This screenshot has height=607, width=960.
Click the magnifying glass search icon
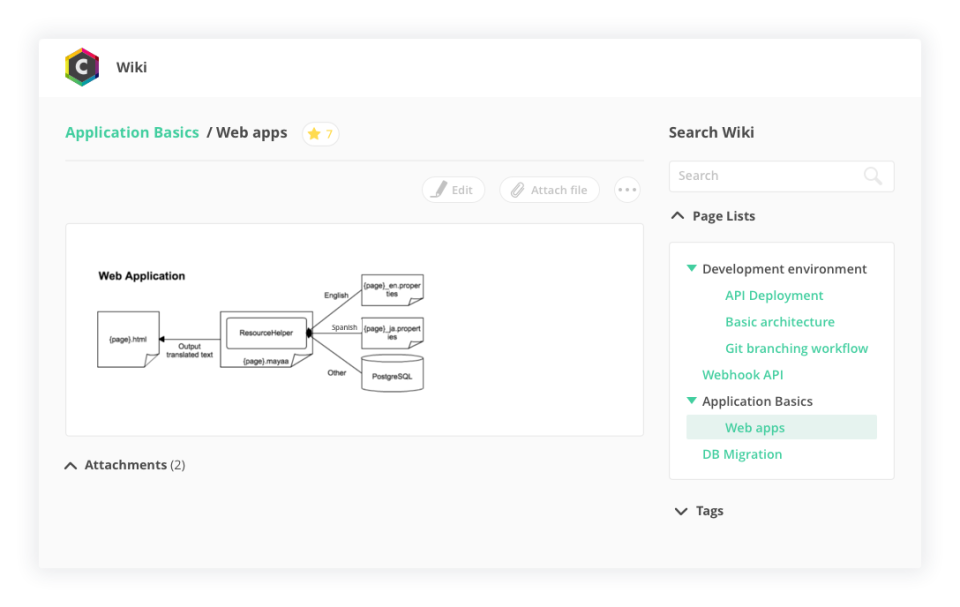coord(872,176)
